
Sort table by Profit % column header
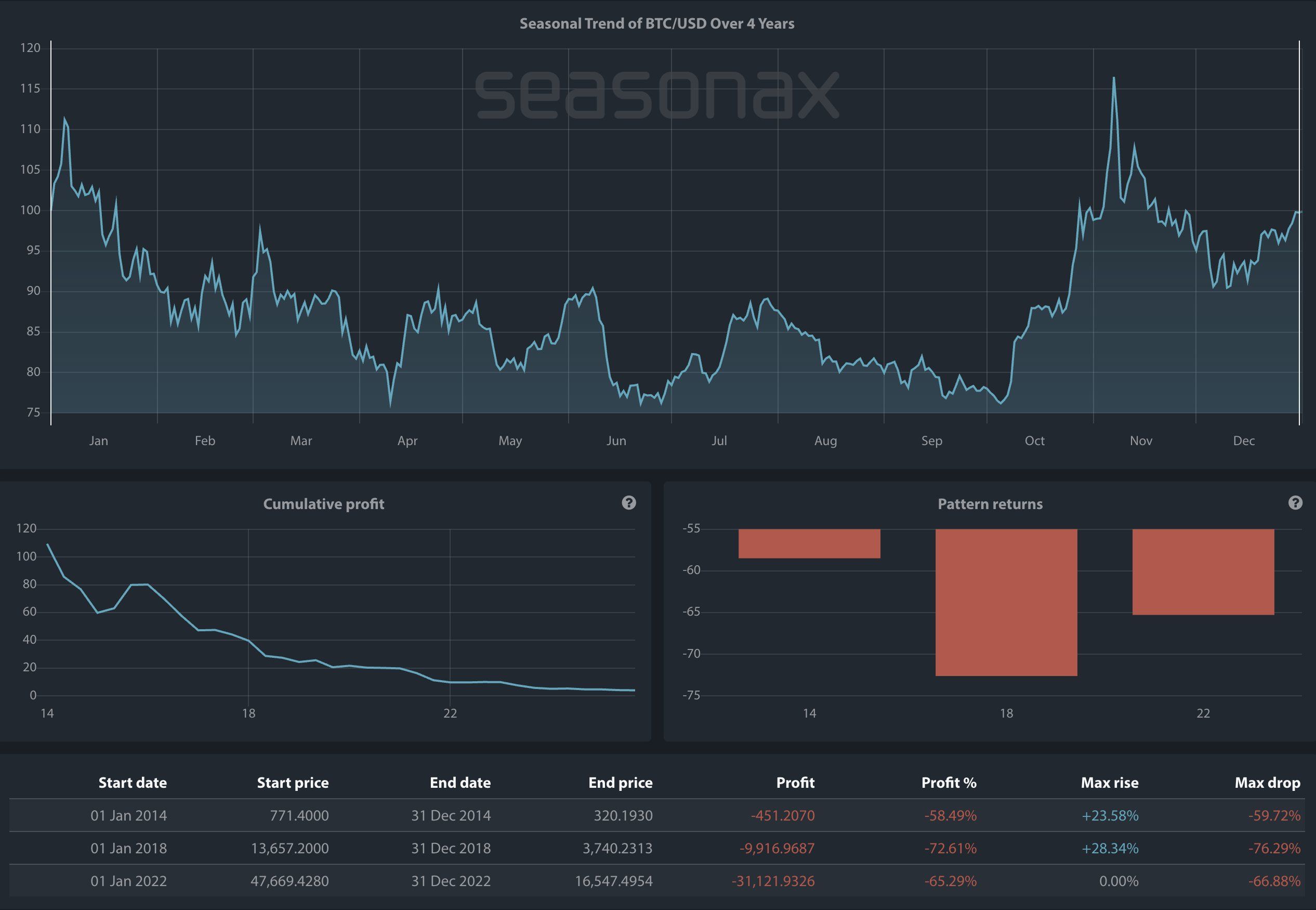point(949,782)
